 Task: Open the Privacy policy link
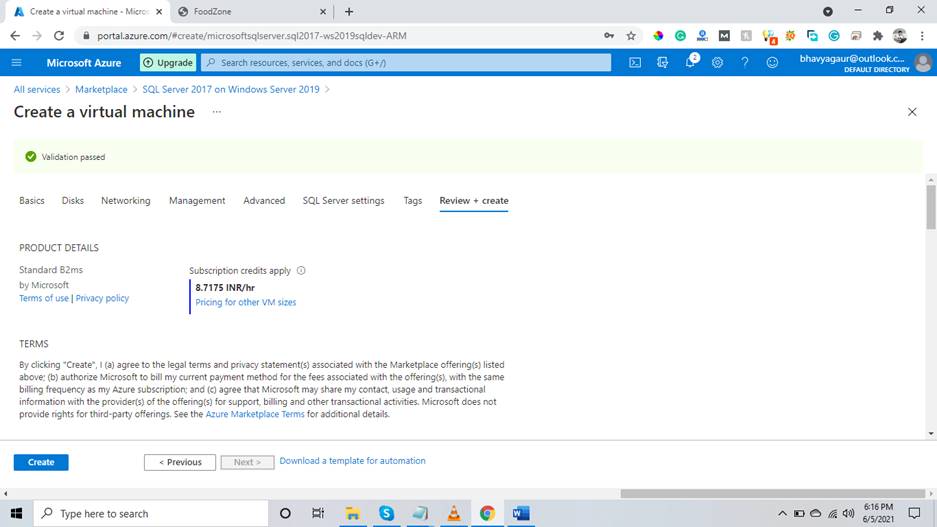(102, 298)
